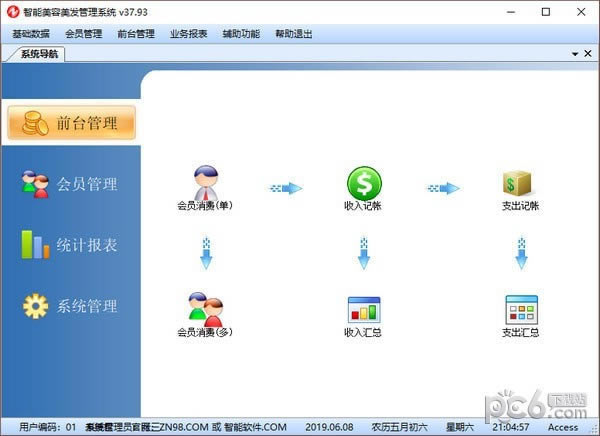Maximize the application window
This screenshot has height=436, width=600.
[546, 12]
